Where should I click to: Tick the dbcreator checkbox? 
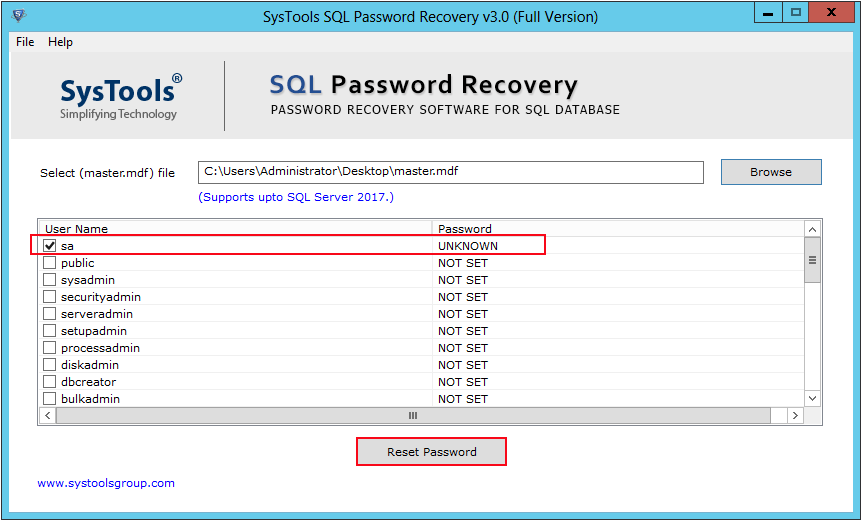point(49,382)
